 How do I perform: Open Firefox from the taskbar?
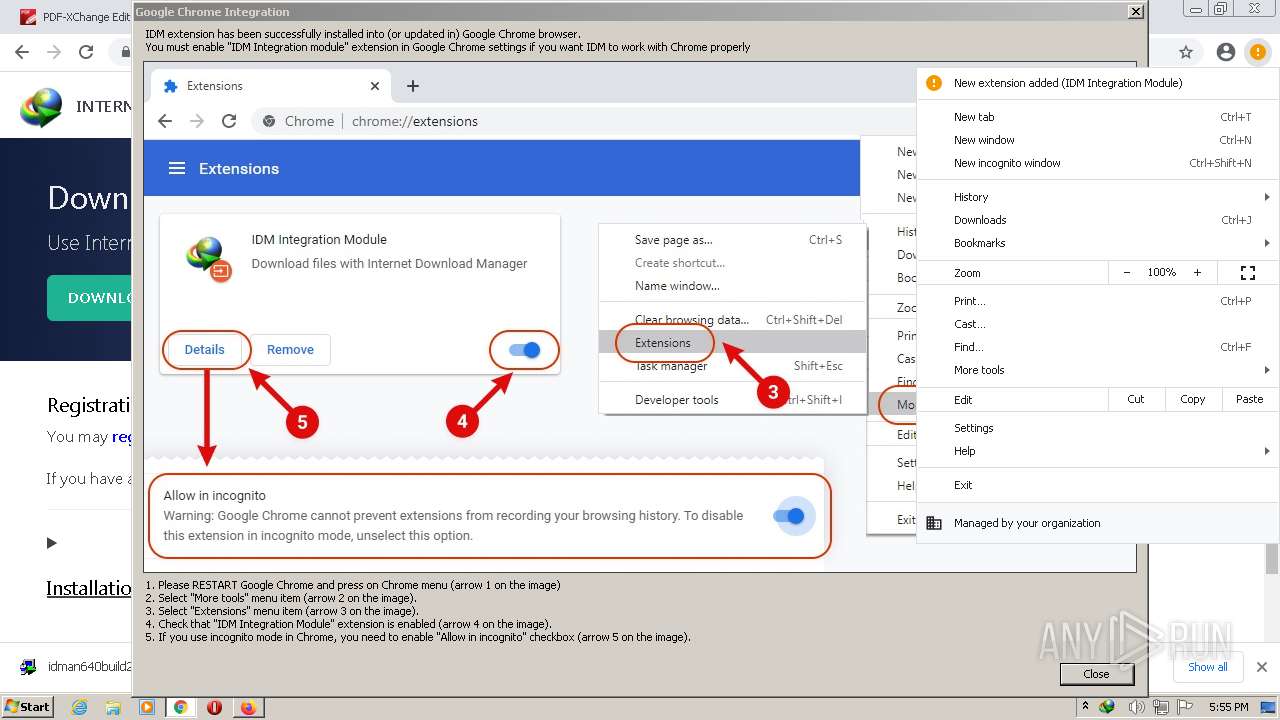pos(248,707)
